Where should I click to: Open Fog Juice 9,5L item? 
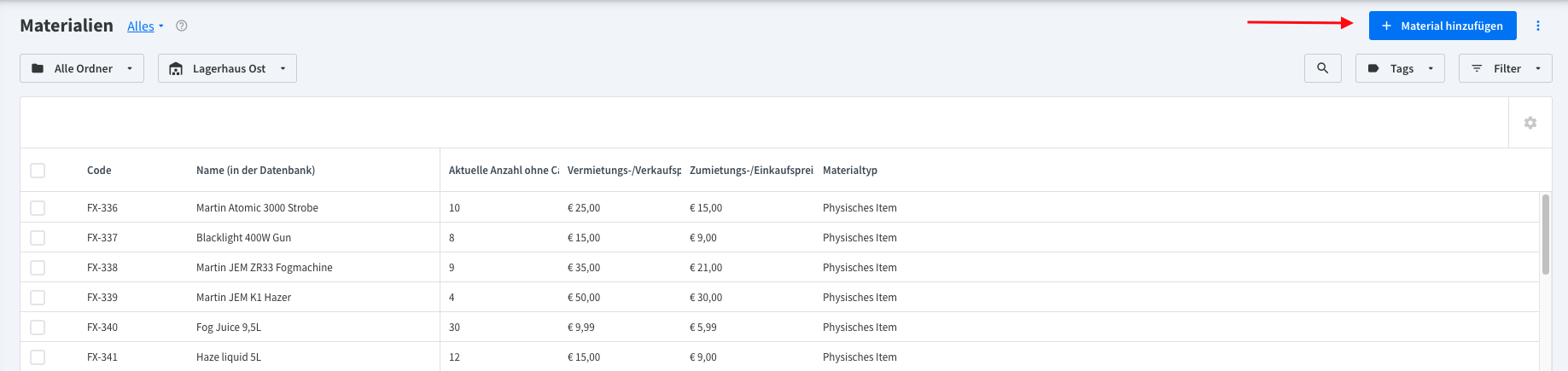(x=229, y=328)
